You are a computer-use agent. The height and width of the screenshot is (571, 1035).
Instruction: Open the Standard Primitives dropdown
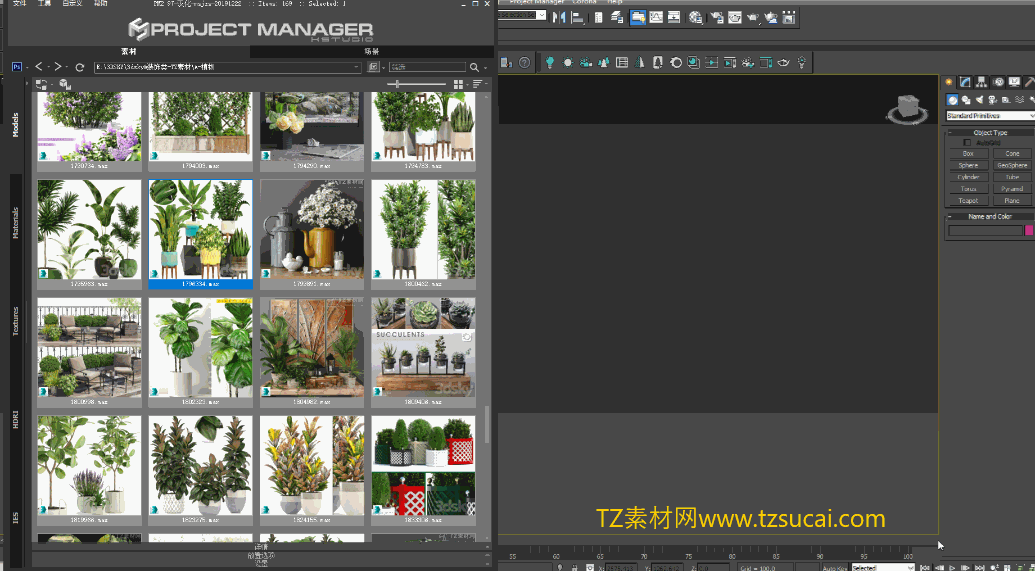990,116
